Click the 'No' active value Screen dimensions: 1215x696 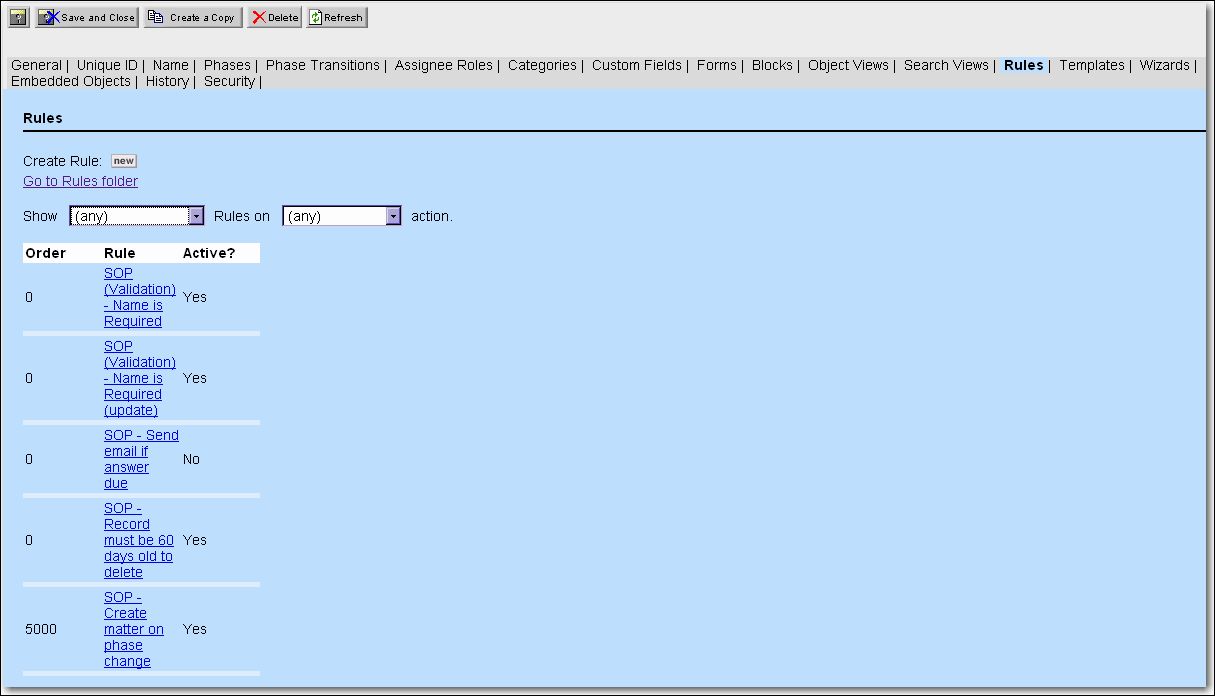tap(191, 459)
